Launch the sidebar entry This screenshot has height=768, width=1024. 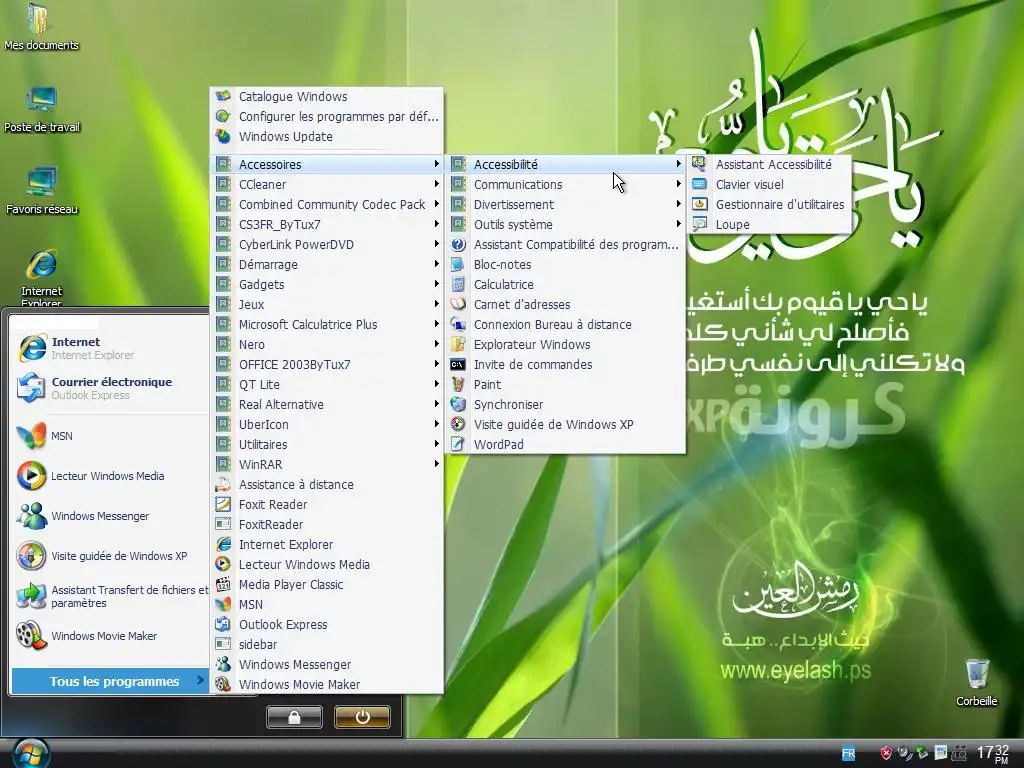coord(327,644)
